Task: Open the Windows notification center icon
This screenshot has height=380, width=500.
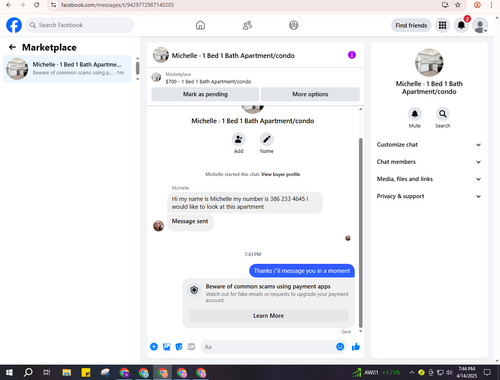Action: tap(487, 372)
